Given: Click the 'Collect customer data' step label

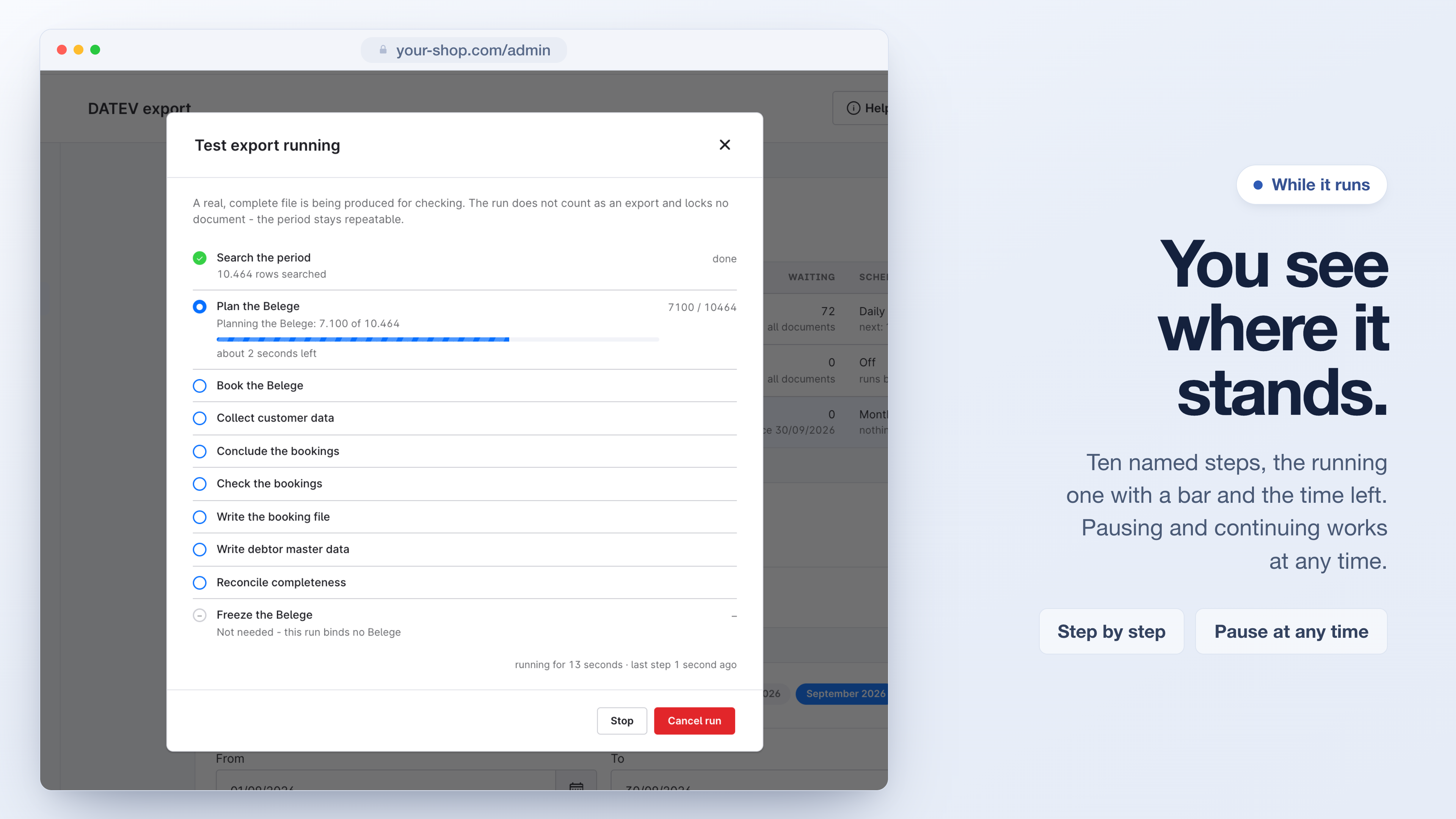Looking at the screenshot, I should pos(275,418).
